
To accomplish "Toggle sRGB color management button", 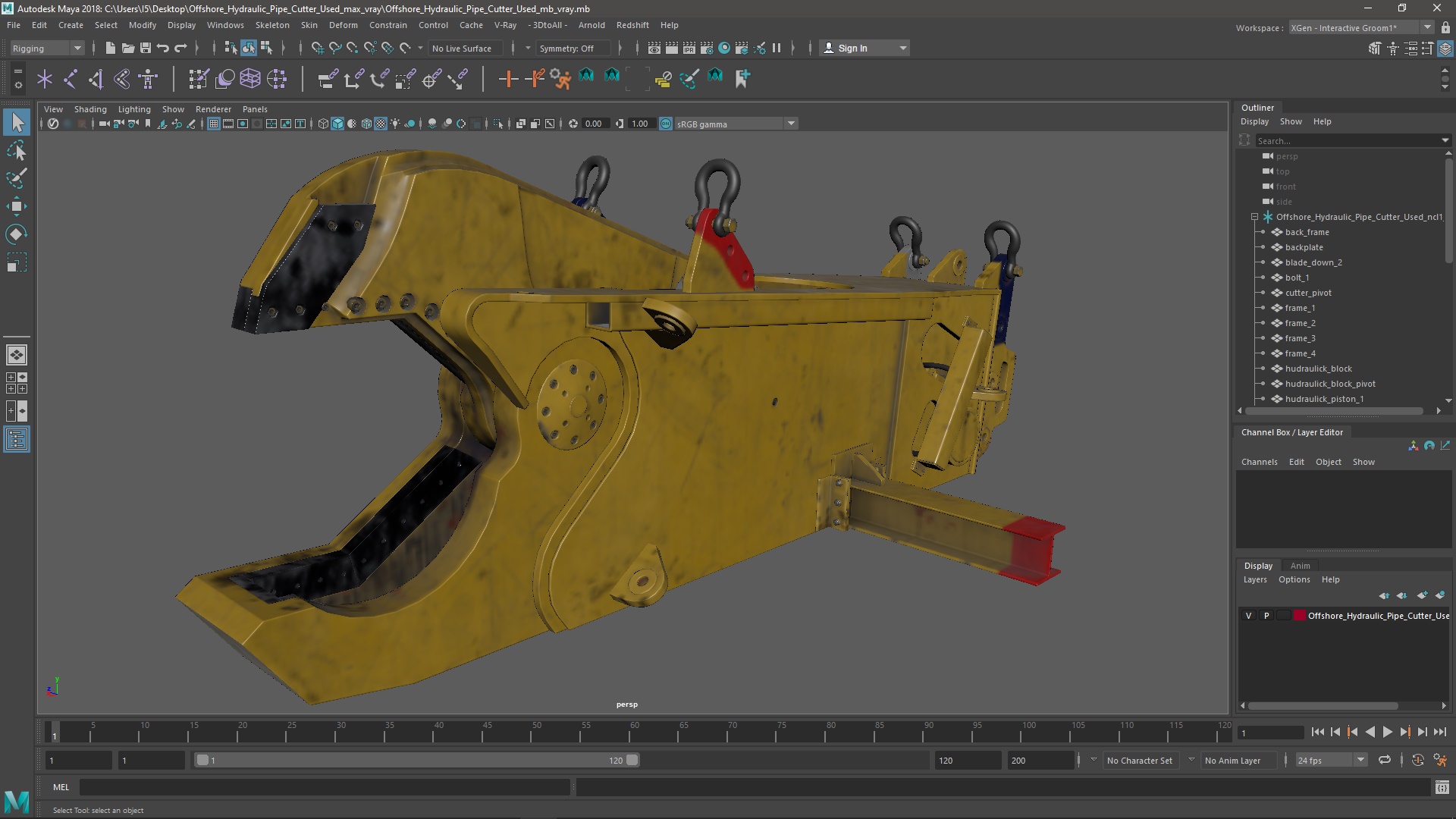I will click(665, 124).
